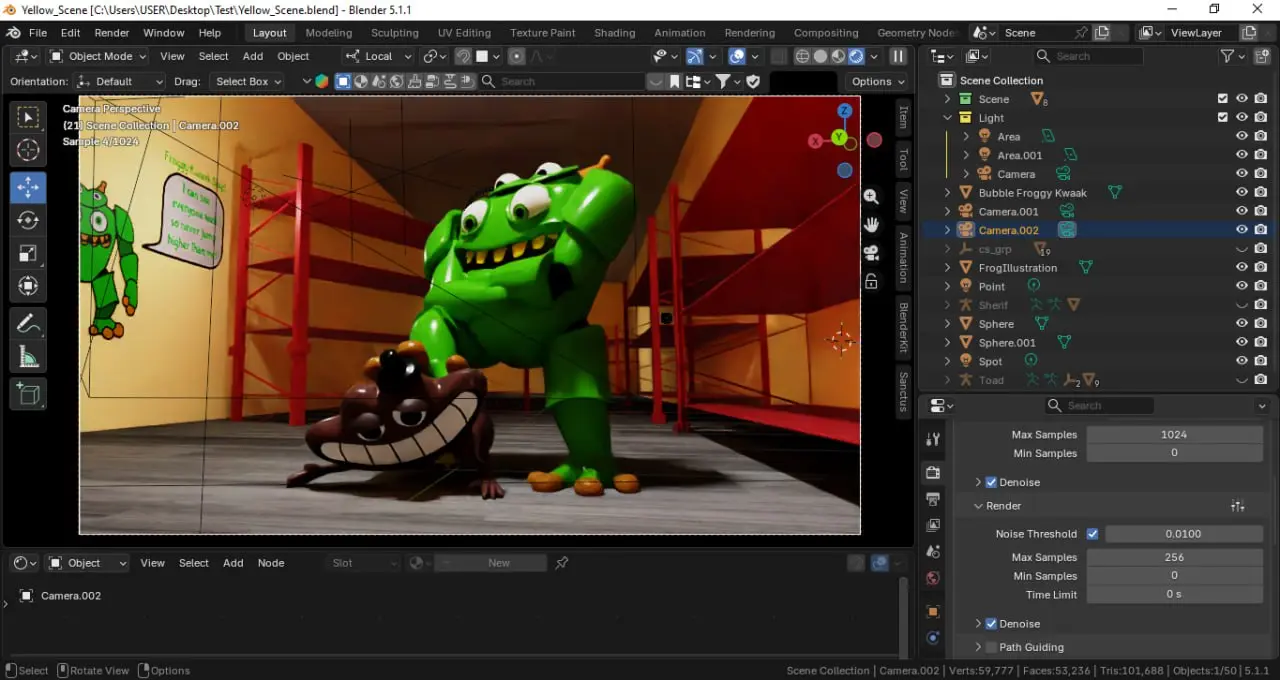The width and height of the screenshot is (1280, 680).
Task: Switch to wireframe viewport shading
Action: [x=802, y=56]
